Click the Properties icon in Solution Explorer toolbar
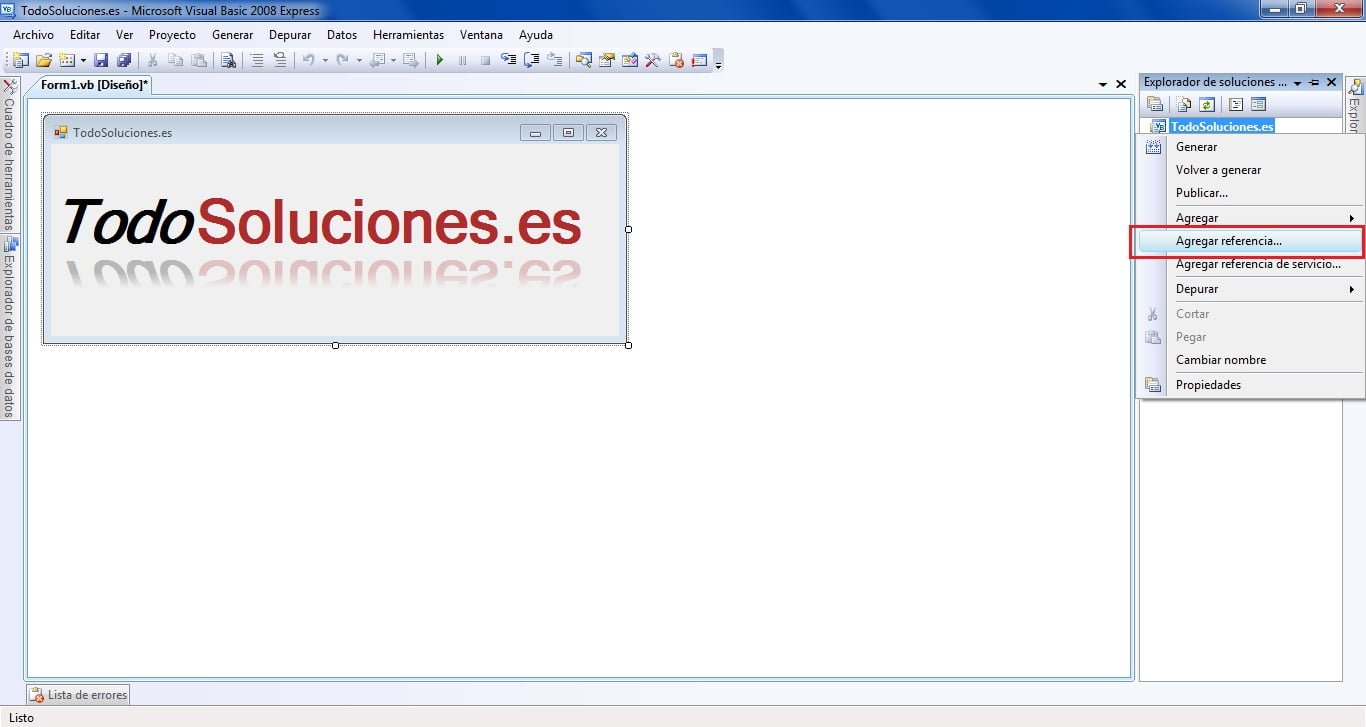The height and width of the screenshot is (727, 1366). point(1155,104)
